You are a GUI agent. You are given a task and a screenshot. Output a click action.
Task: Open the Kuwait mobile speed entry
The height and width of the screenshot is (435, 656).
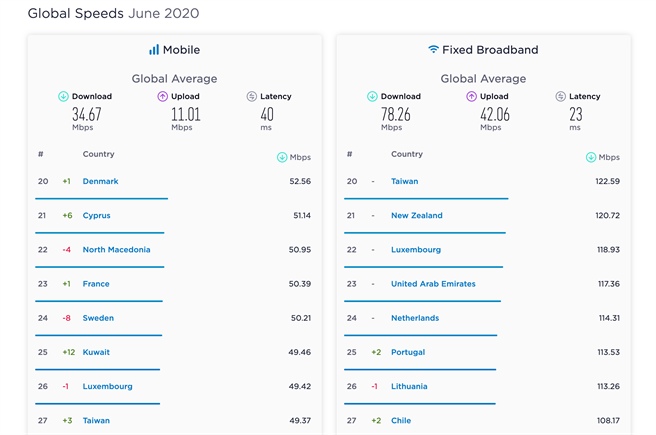pyautogui.click(x=96, y=352)
